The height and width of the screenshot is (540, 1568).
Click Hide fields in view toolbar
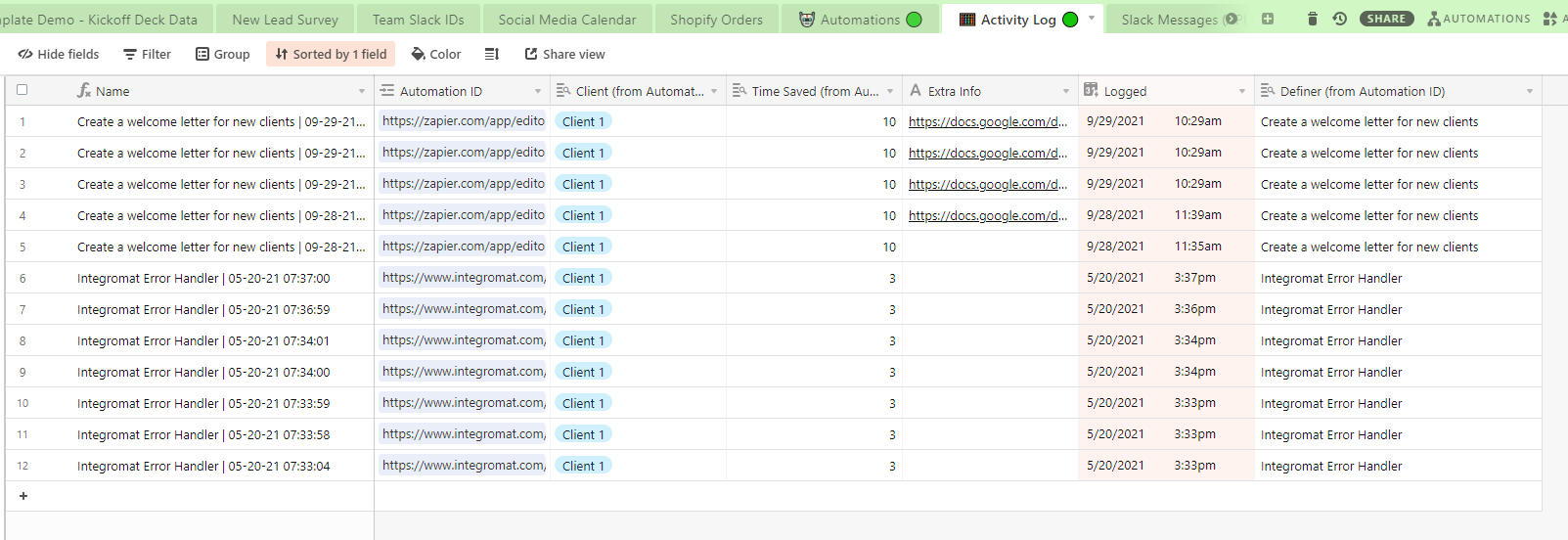coord(59,54)
